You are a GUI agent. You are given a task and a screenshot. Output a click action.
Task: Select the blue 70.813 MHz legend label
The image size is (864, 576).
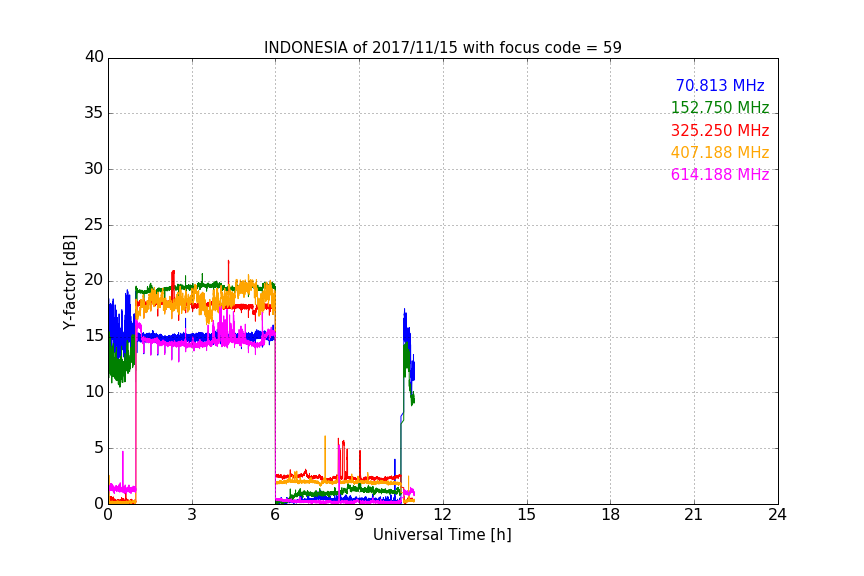click(x=720, y=85)
